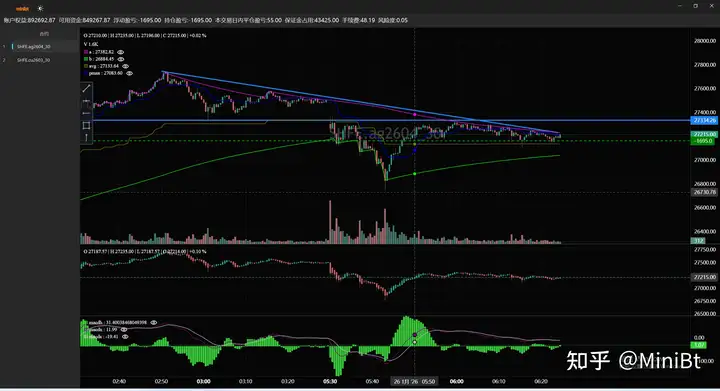Click the blue 27334.26 price label
This screenshot has width=720, height=391.
704,120
